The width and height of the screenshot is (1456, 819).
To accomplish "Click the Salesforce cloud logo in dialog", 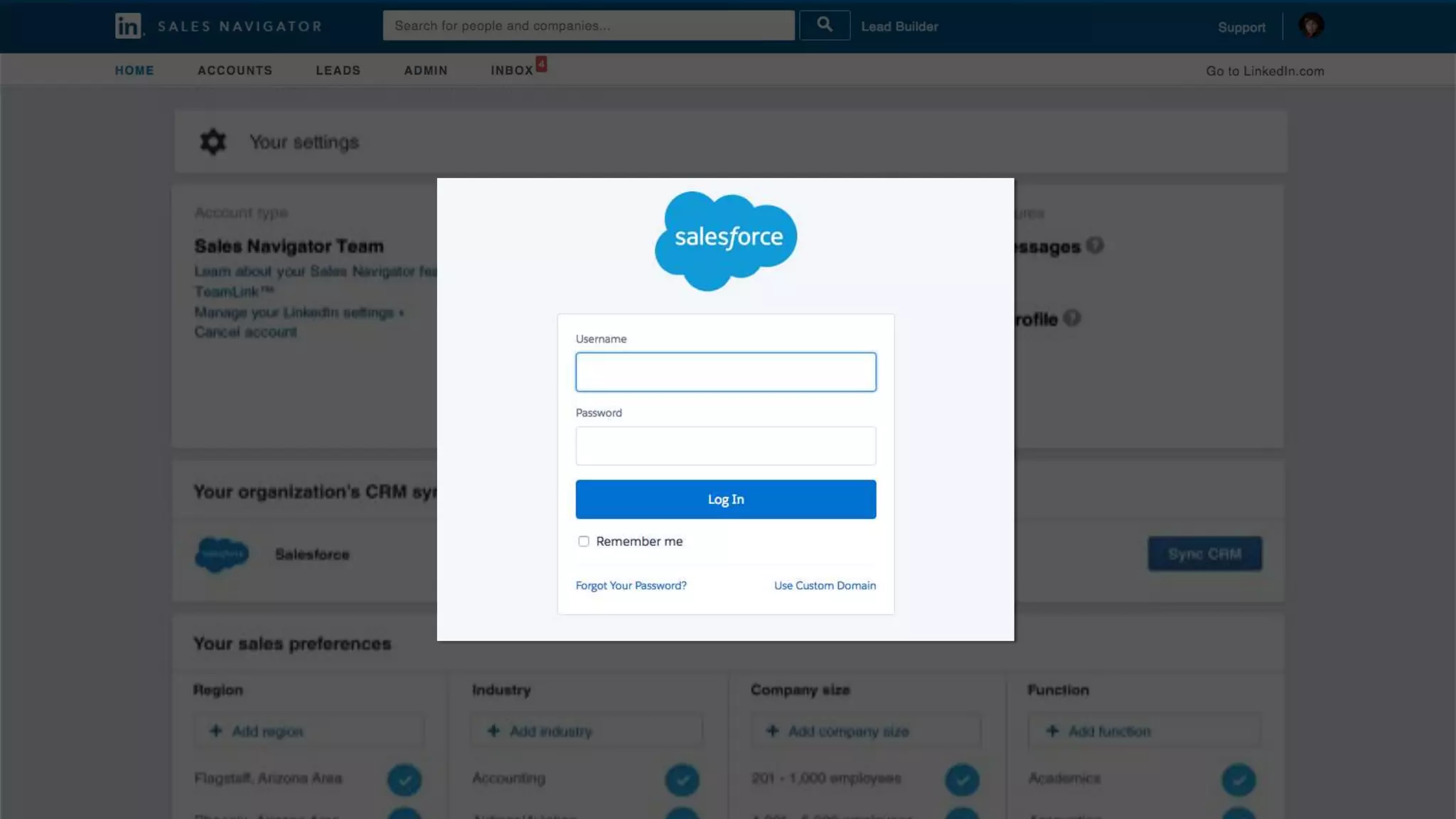I will (726, 240).
